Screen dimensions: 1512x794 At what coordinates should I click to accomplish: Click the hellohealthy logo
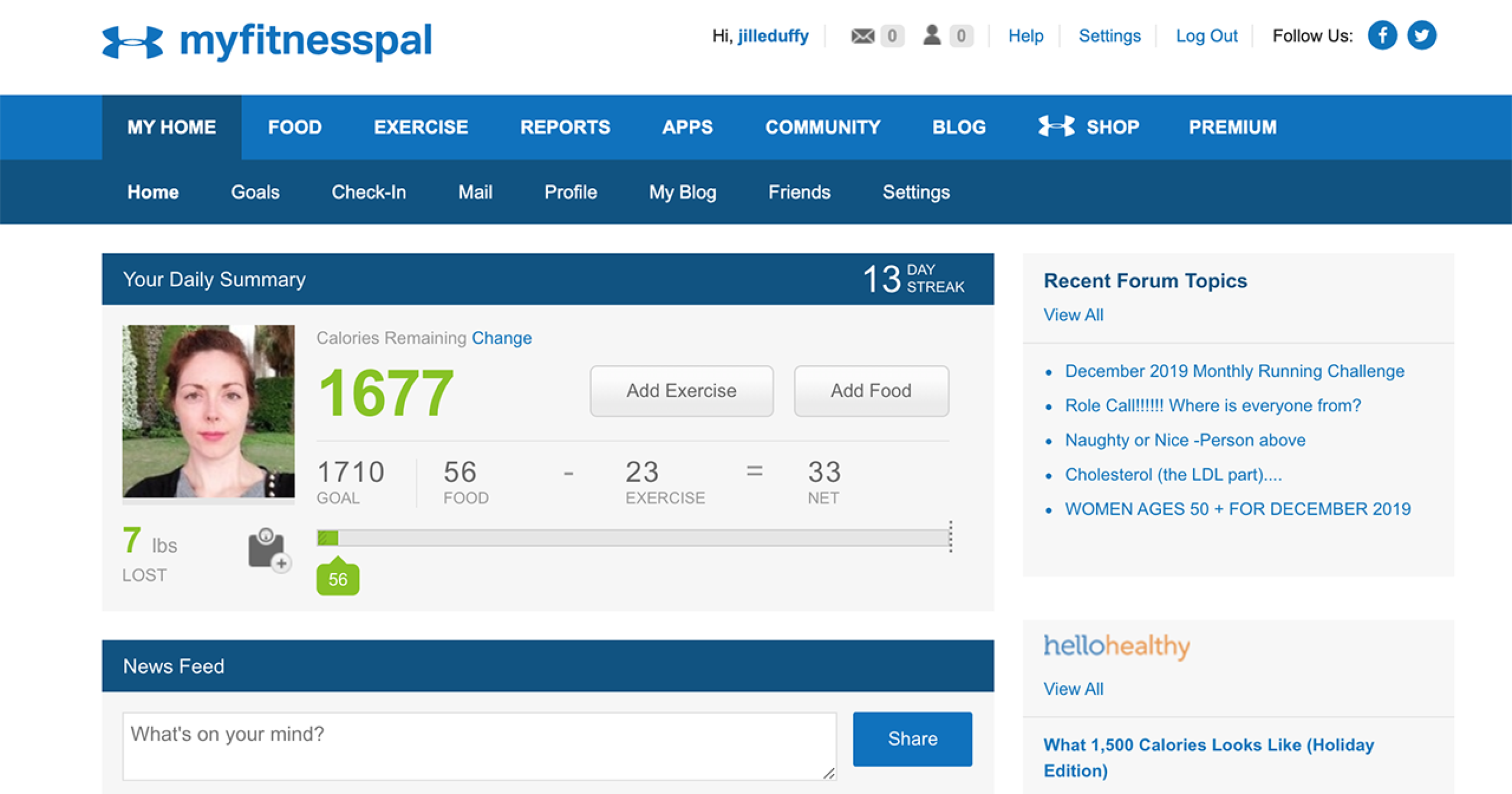point(1116,647)
